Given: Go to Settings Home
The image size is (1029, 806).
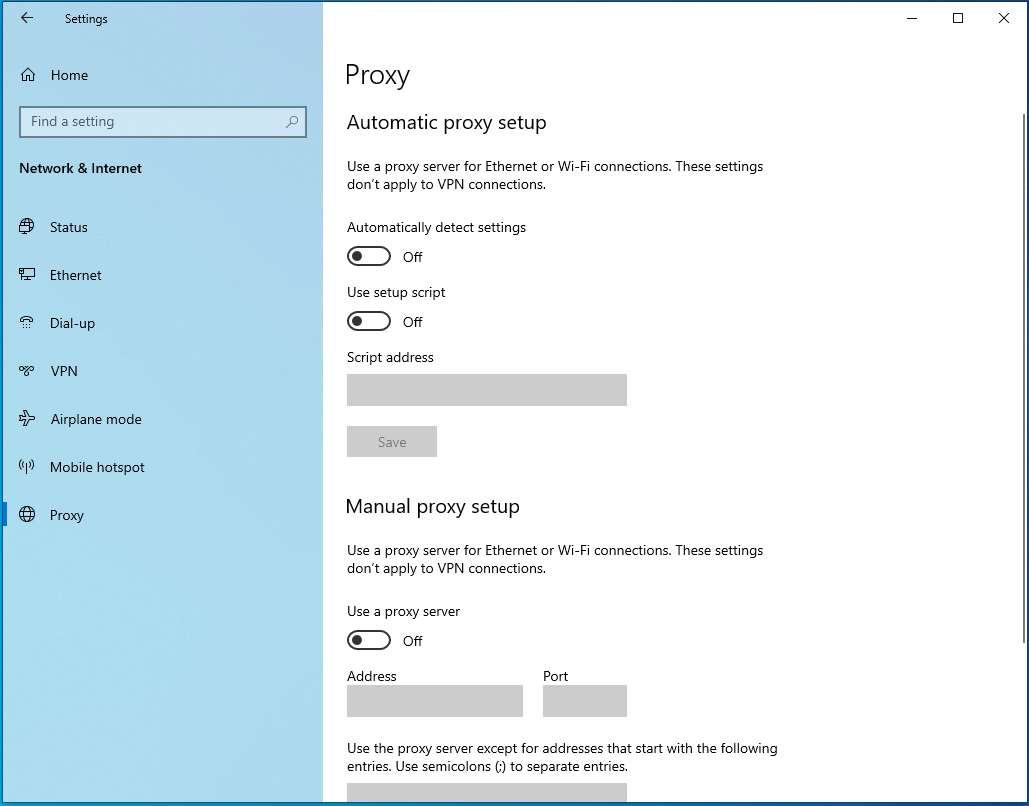Looking at the screenshot, I should [163, 75].
